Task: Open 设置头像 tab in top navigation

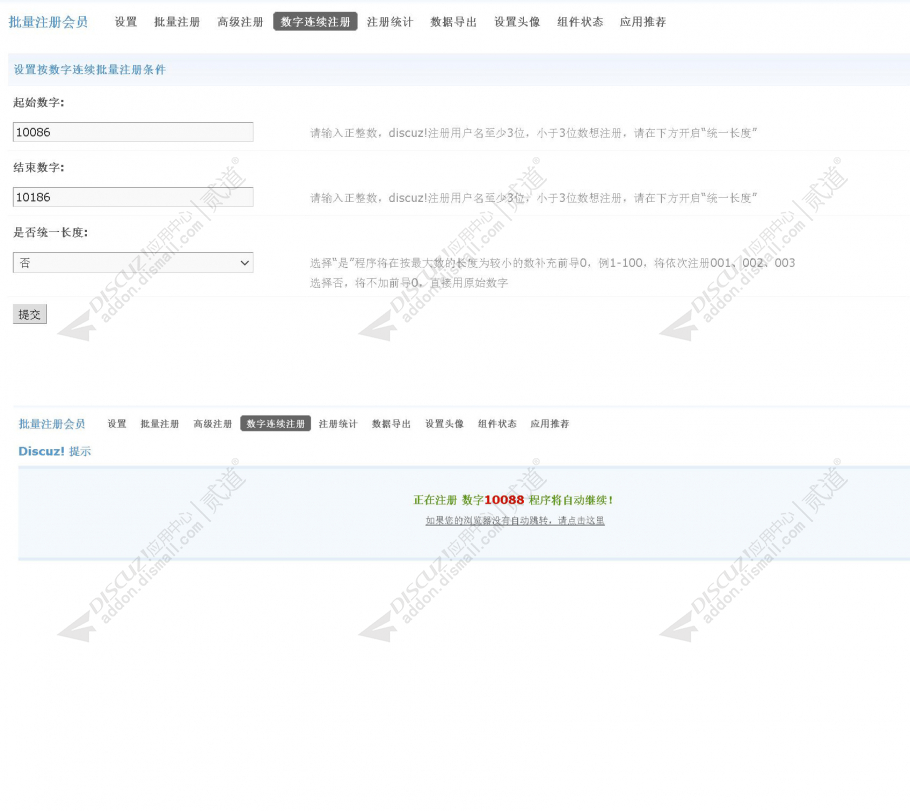Action: 517,22
